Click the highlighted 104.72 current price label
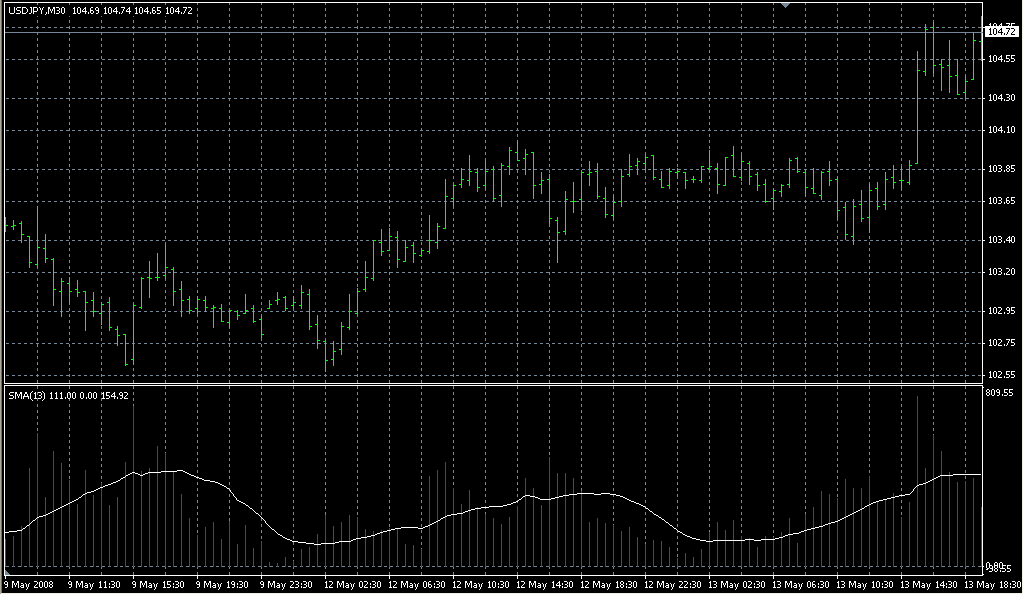Screen dimensions: 1024x594 point(1001,33)
